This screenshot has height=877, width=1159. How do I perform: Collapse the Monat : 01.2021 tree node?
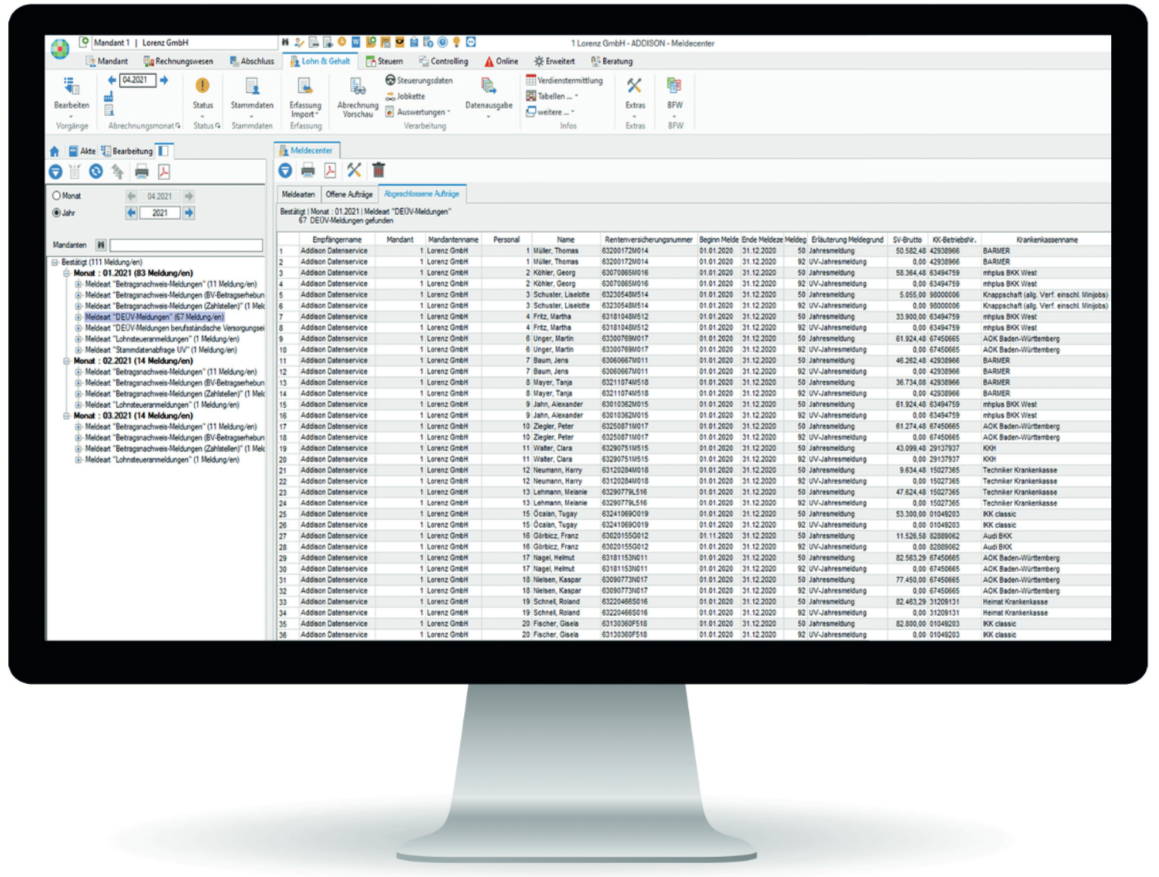[66, 273]
